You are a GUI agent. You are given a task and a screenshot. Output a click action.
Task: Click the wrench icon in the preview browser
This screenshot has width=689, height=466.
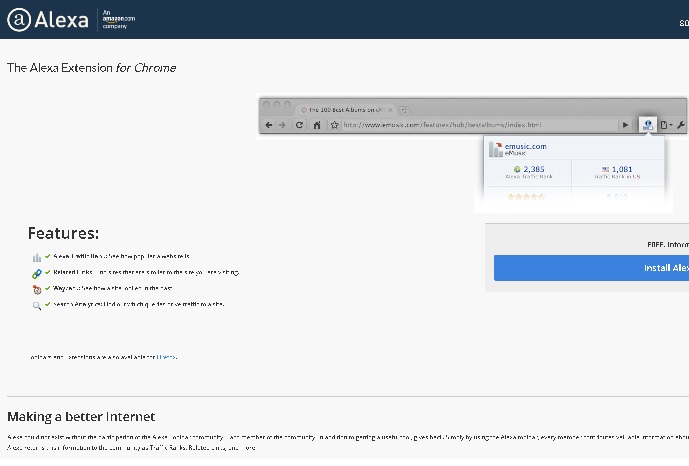(x=681, y=125)
